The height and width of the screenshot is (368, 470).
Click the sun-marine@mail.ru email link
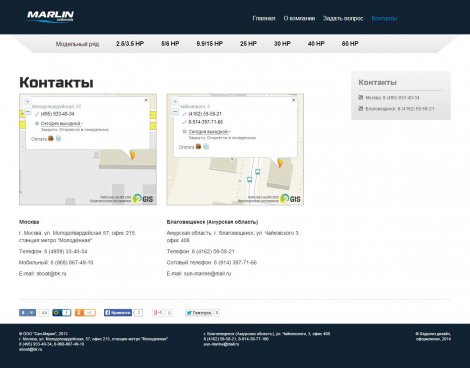(x=207, y=274)
